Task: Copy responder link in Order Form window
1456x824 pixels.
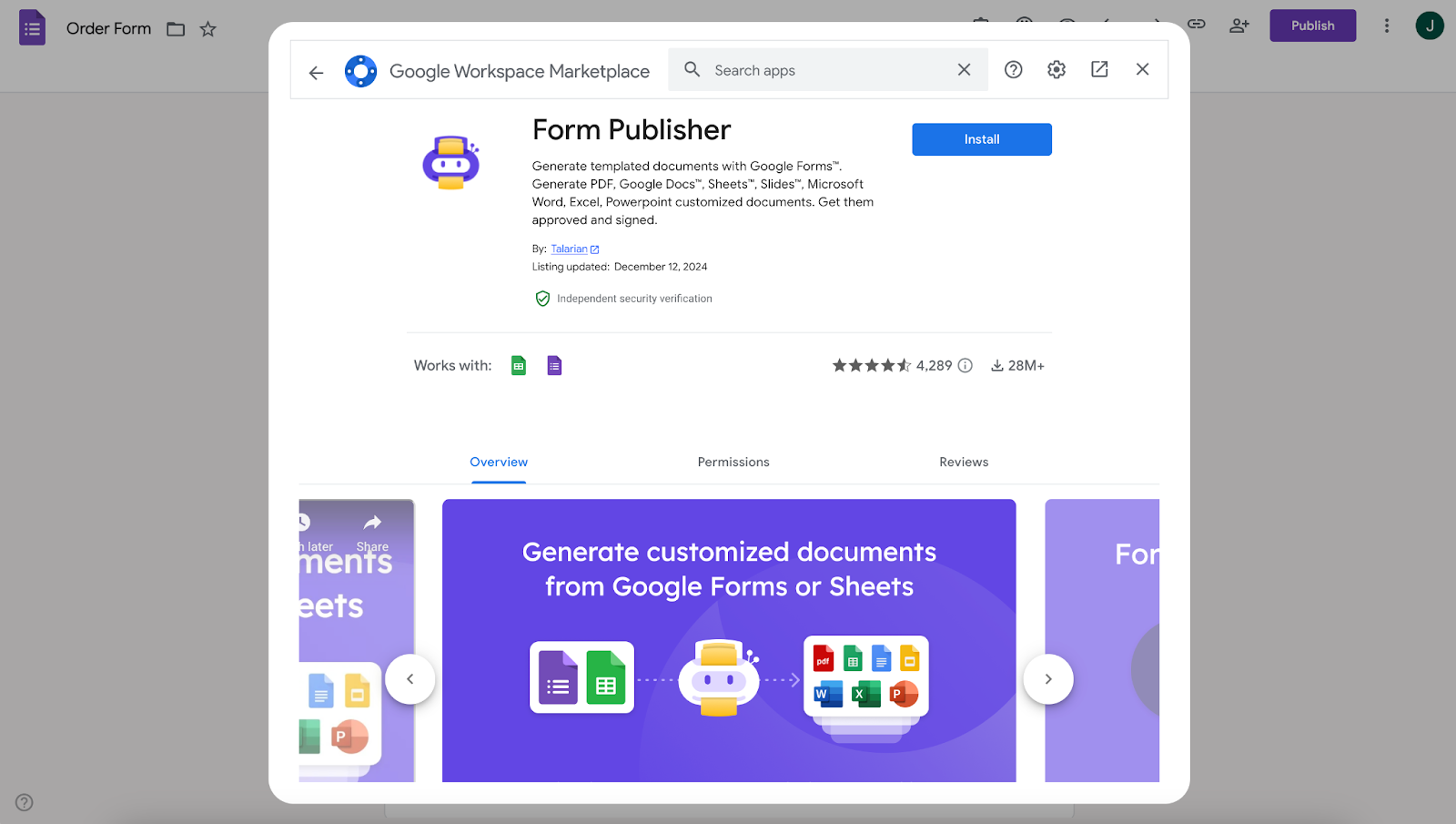Action: click(1197, 25)
